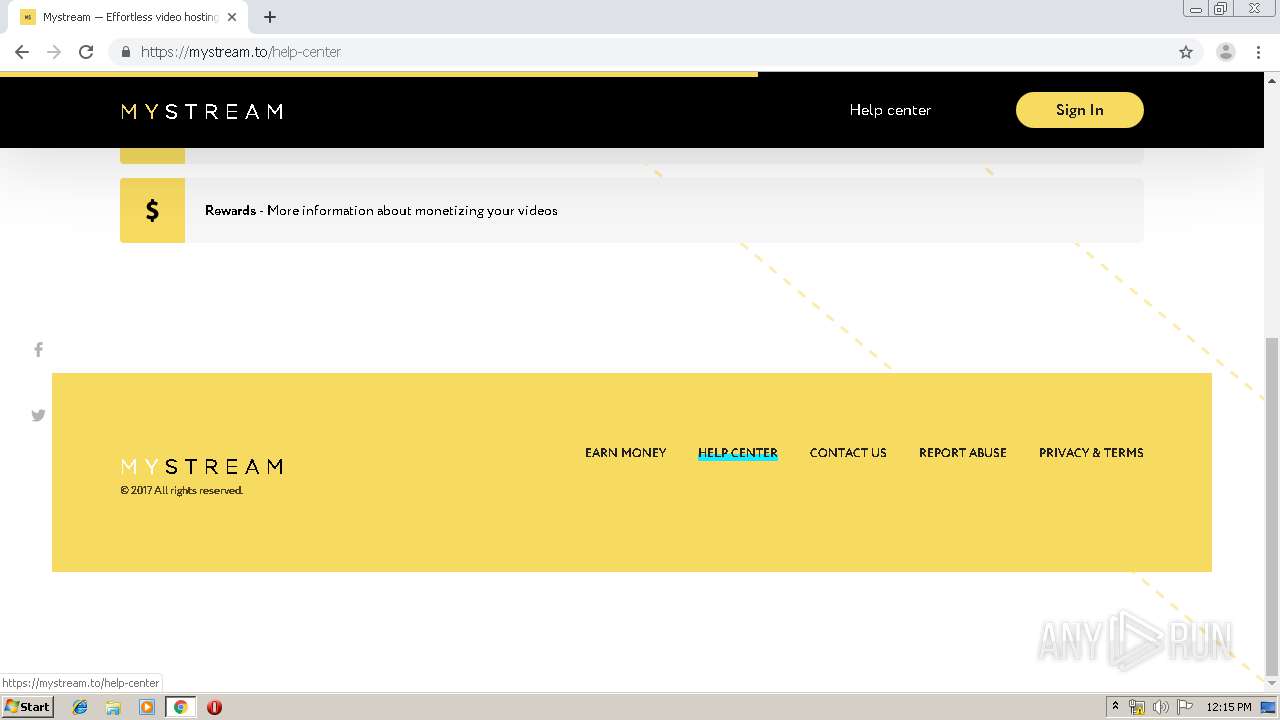Click the show desktop button
1280x720 pixels.
point(1269,707)
